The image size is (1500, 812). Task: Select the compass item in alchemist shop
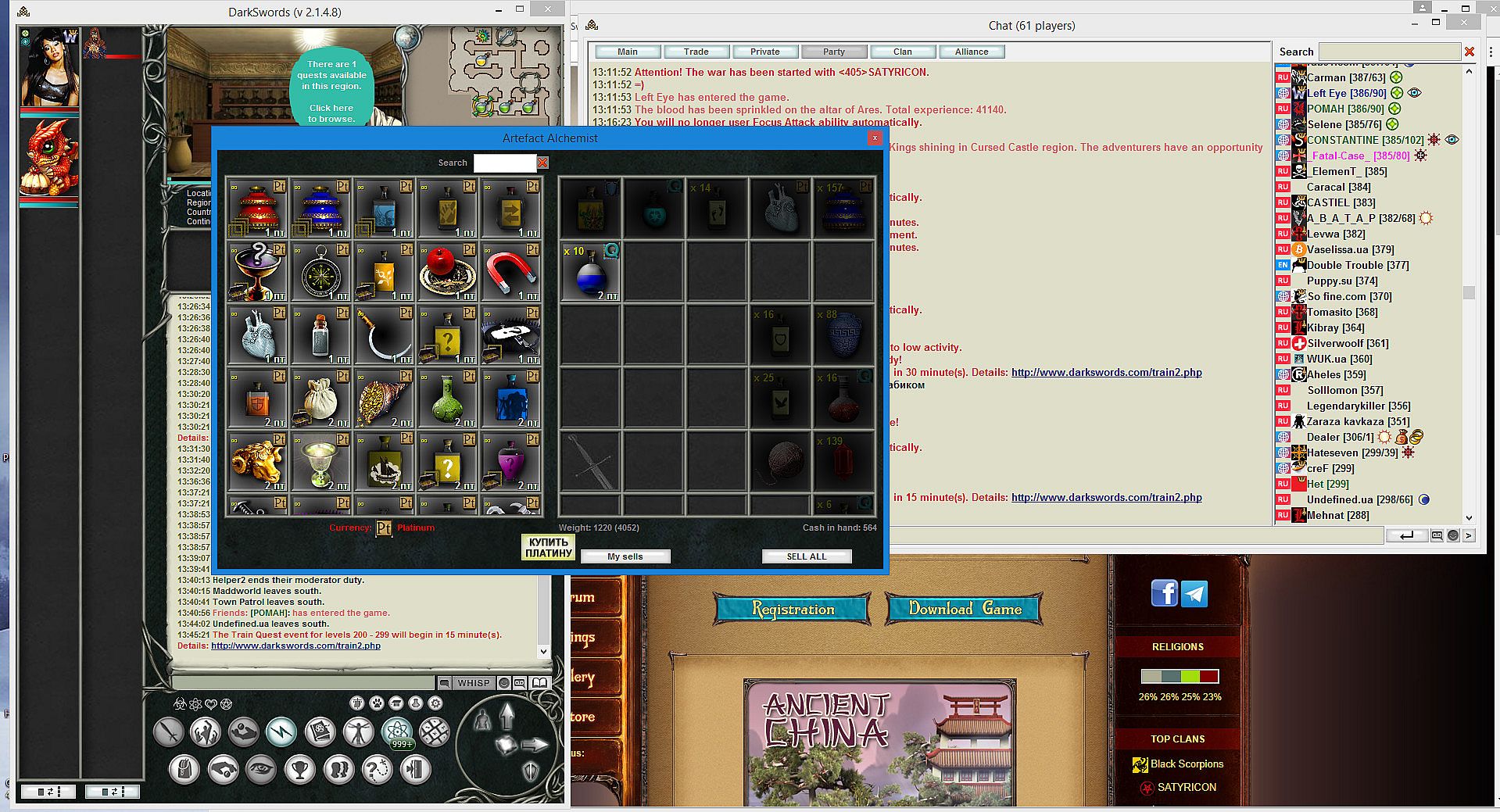[320, 271]
